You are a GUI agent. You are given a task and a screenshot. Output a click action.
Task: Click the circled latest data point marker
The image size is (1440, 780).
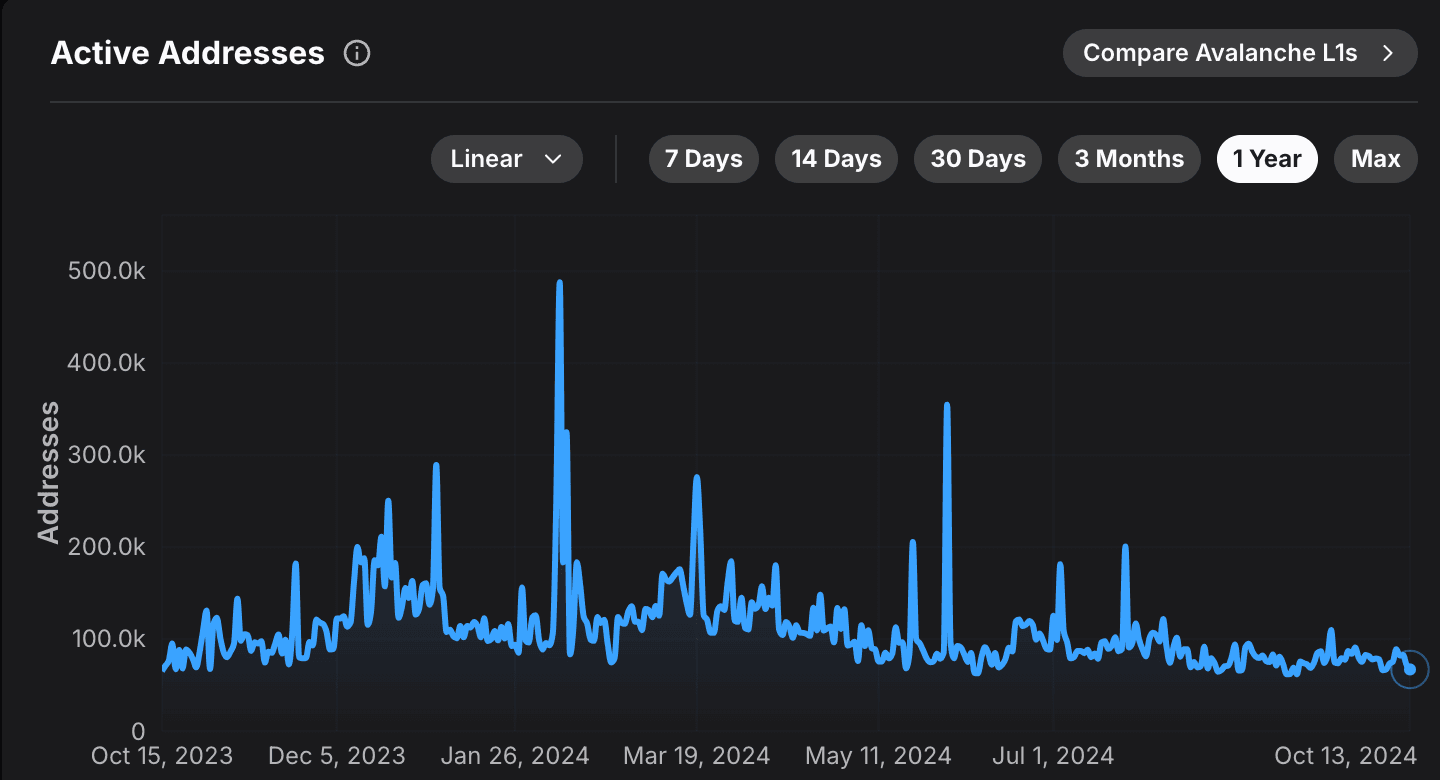coord(1410,669)
